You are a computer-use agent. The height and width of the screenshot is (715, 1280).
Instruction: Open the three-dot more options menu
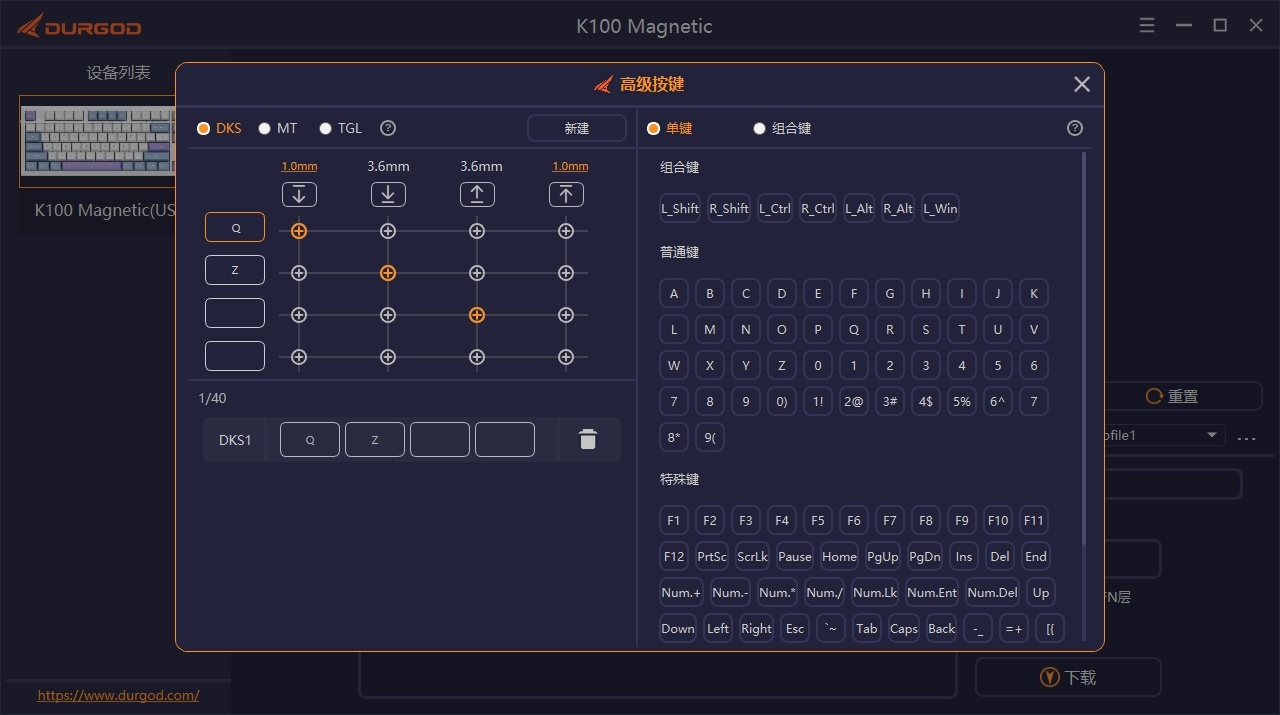click(x=1246, y=438)
